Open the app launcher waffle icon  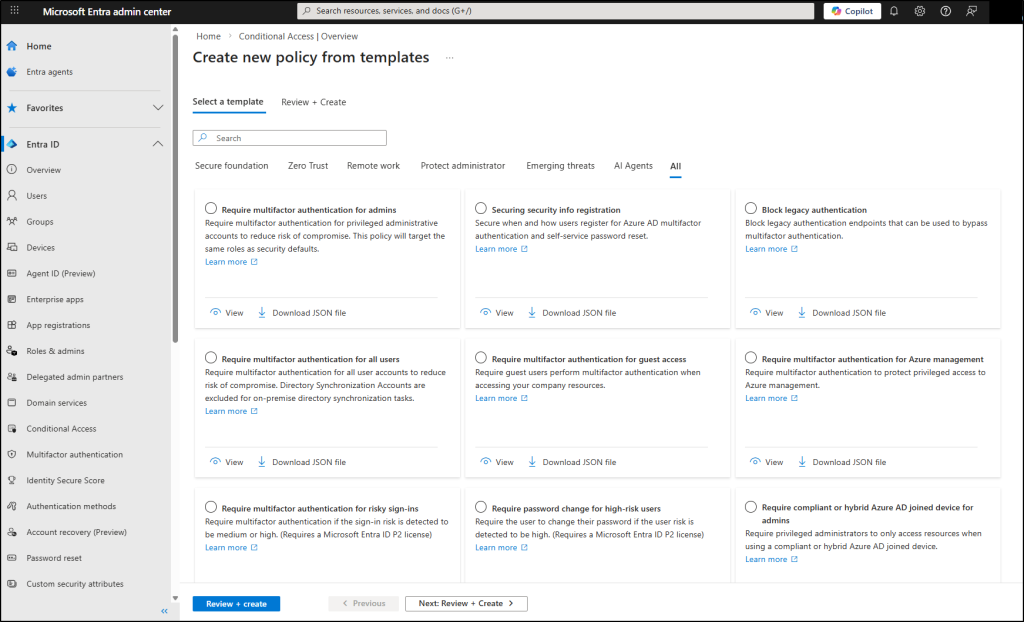[14, 11]
